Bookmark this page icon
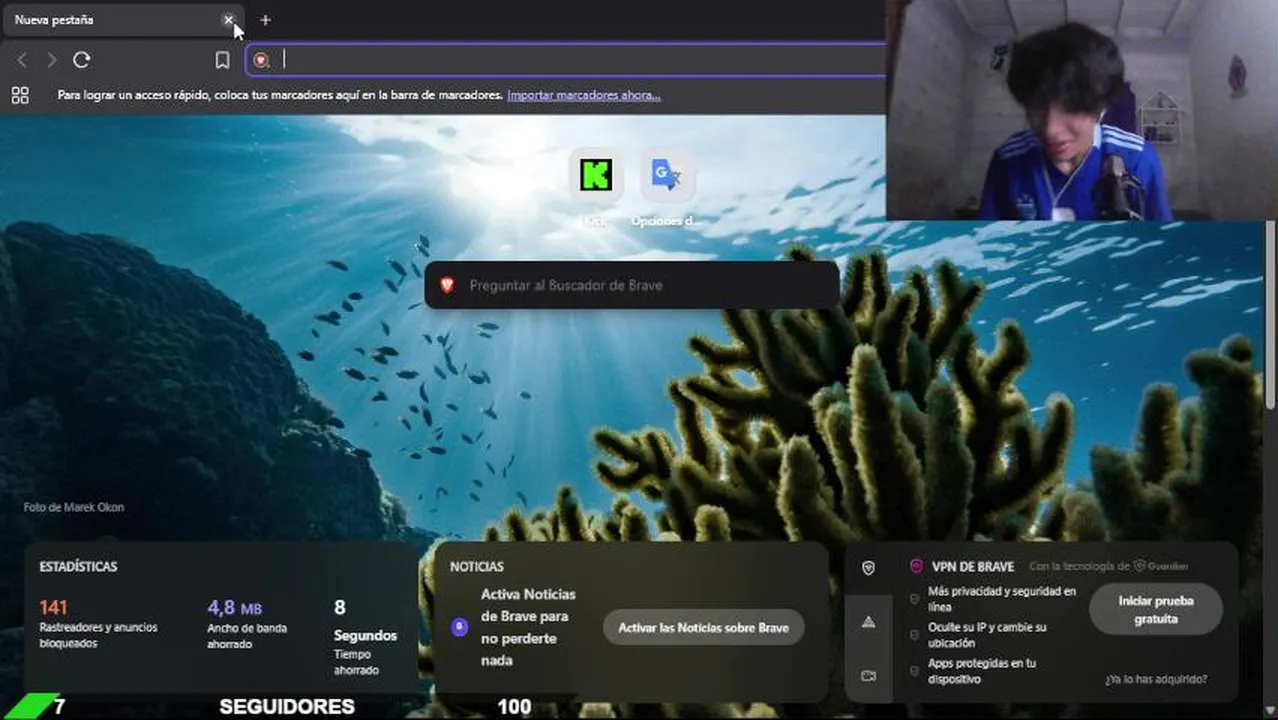Viewport: 1278px width, 720px height. (x=222, y=60)
